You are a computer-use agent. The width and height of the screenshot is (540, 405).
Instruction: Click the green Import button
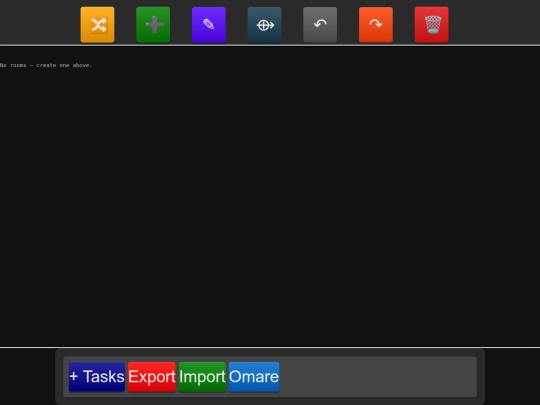click(202, 377)
